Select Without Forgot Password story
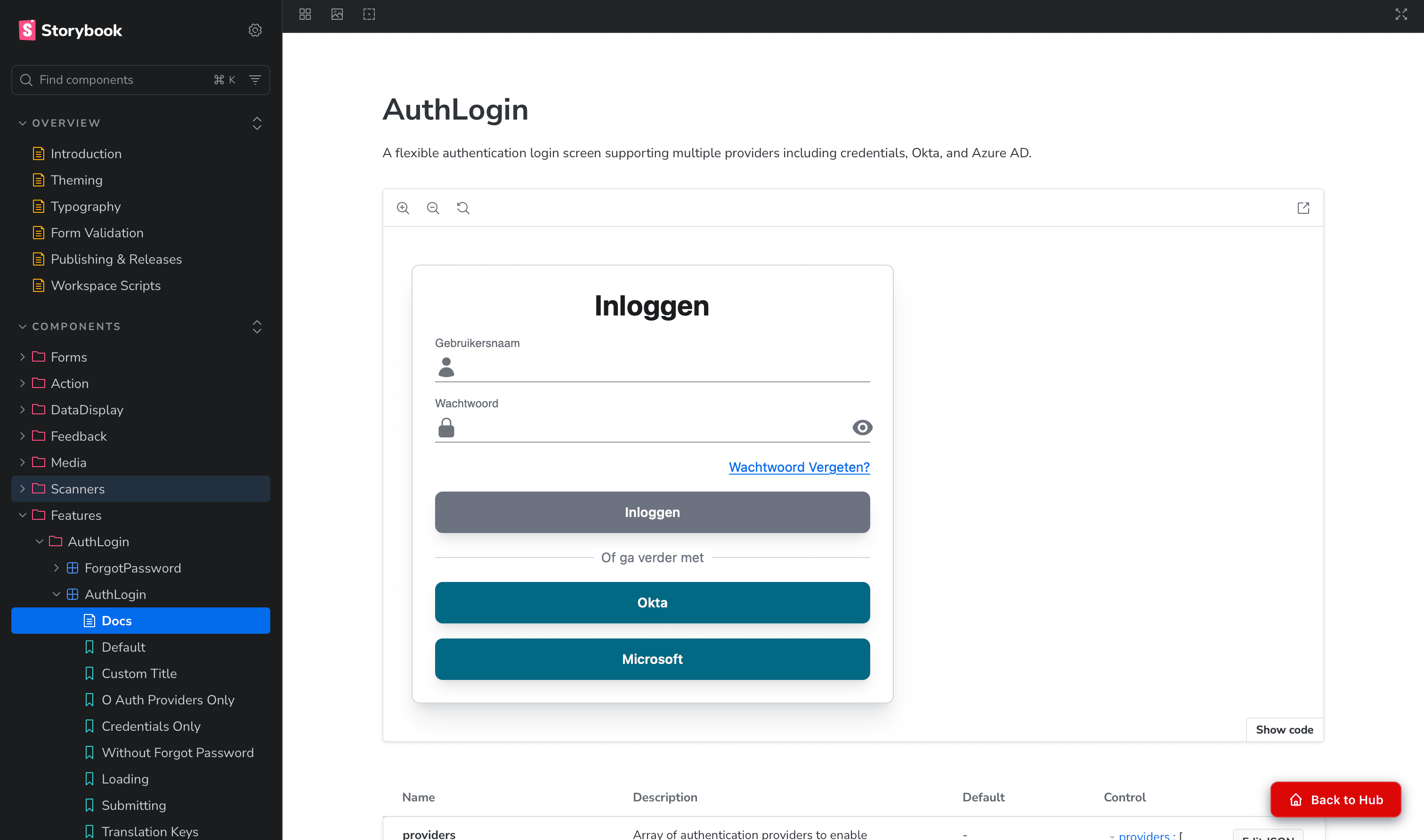1424x840 pixels. pyautogui.click(x=140, y=752)
